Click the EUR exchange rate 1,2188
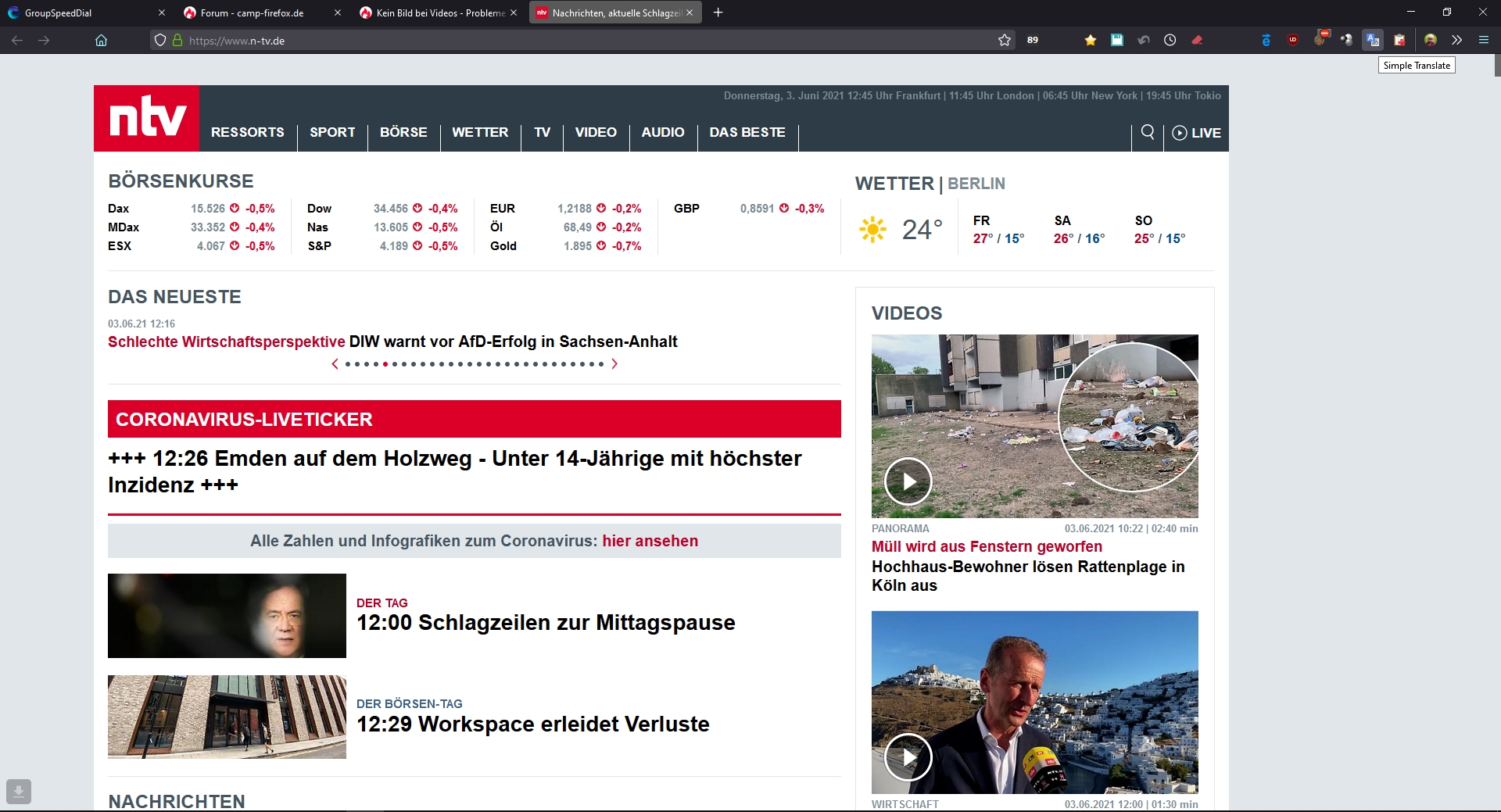 coord(575,209)
